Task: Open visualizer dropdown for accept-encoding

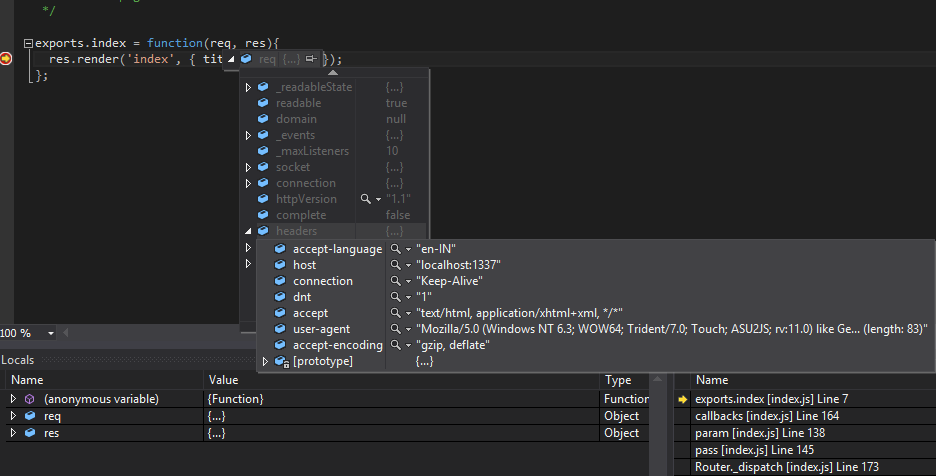Action: 409,346
